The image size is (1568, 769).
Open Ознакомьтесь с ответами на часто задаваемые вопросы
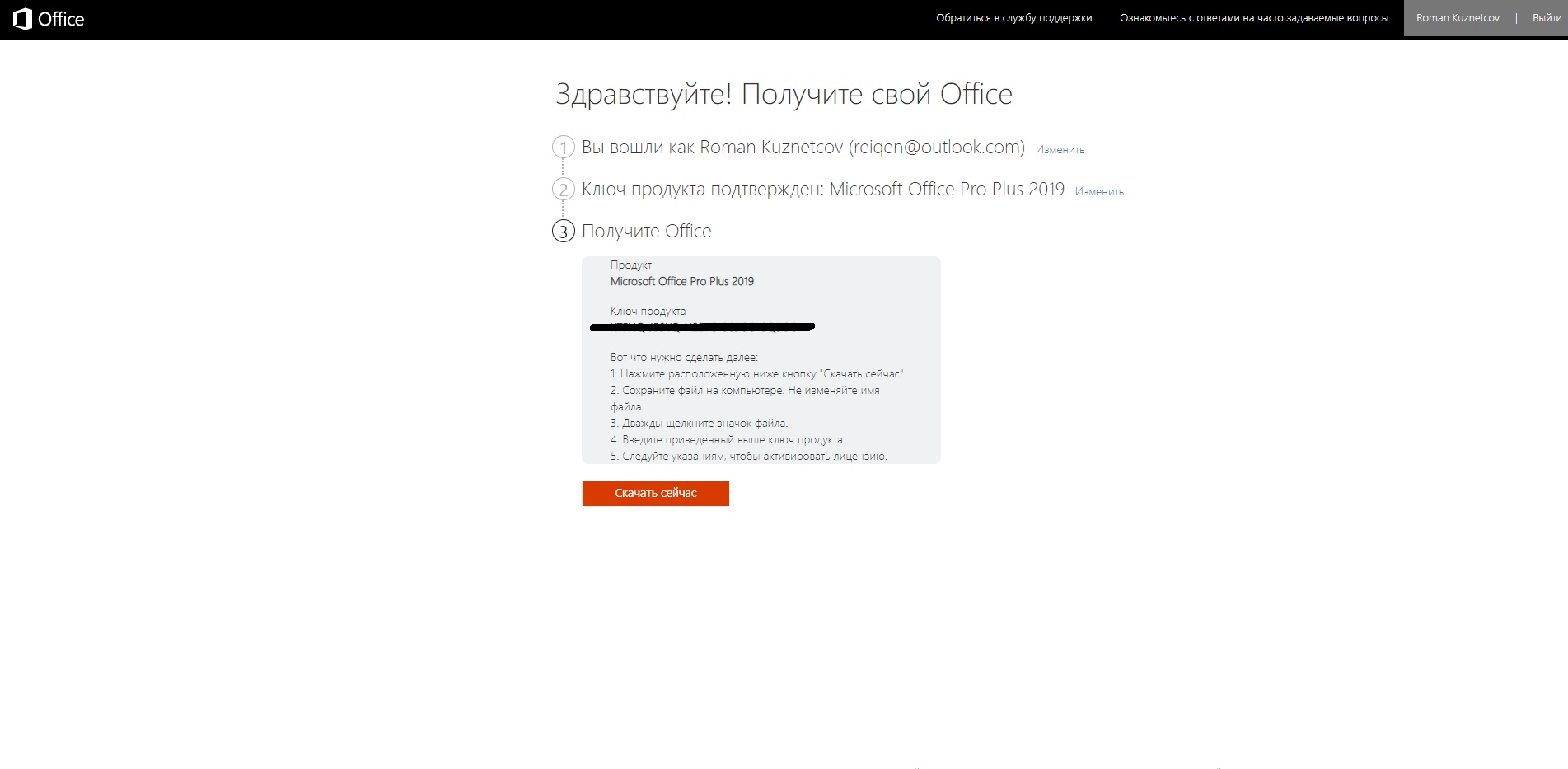click(1253, 18)
